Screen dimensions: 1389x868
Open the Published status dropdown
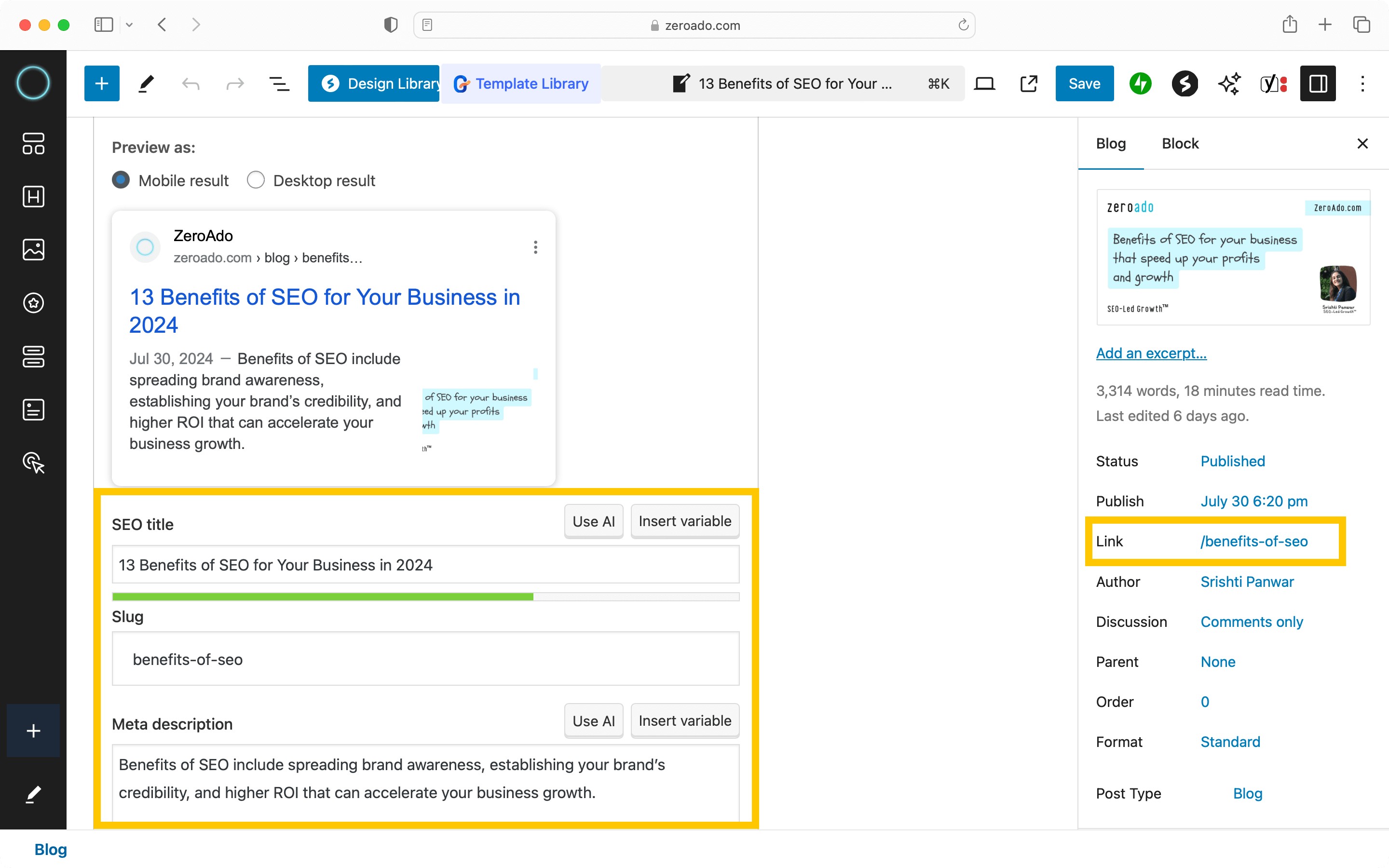1232,461
